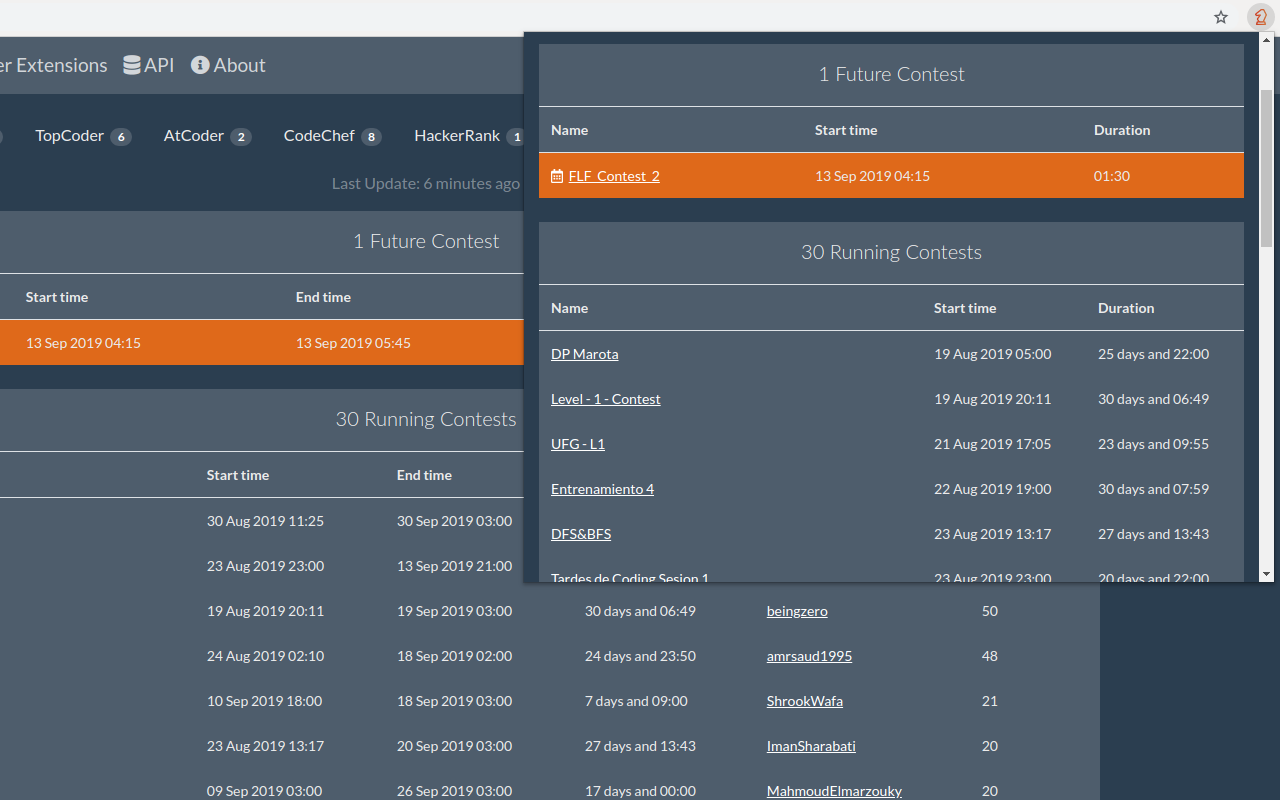
Task: Click the About info icon
Action: [200, 65]
